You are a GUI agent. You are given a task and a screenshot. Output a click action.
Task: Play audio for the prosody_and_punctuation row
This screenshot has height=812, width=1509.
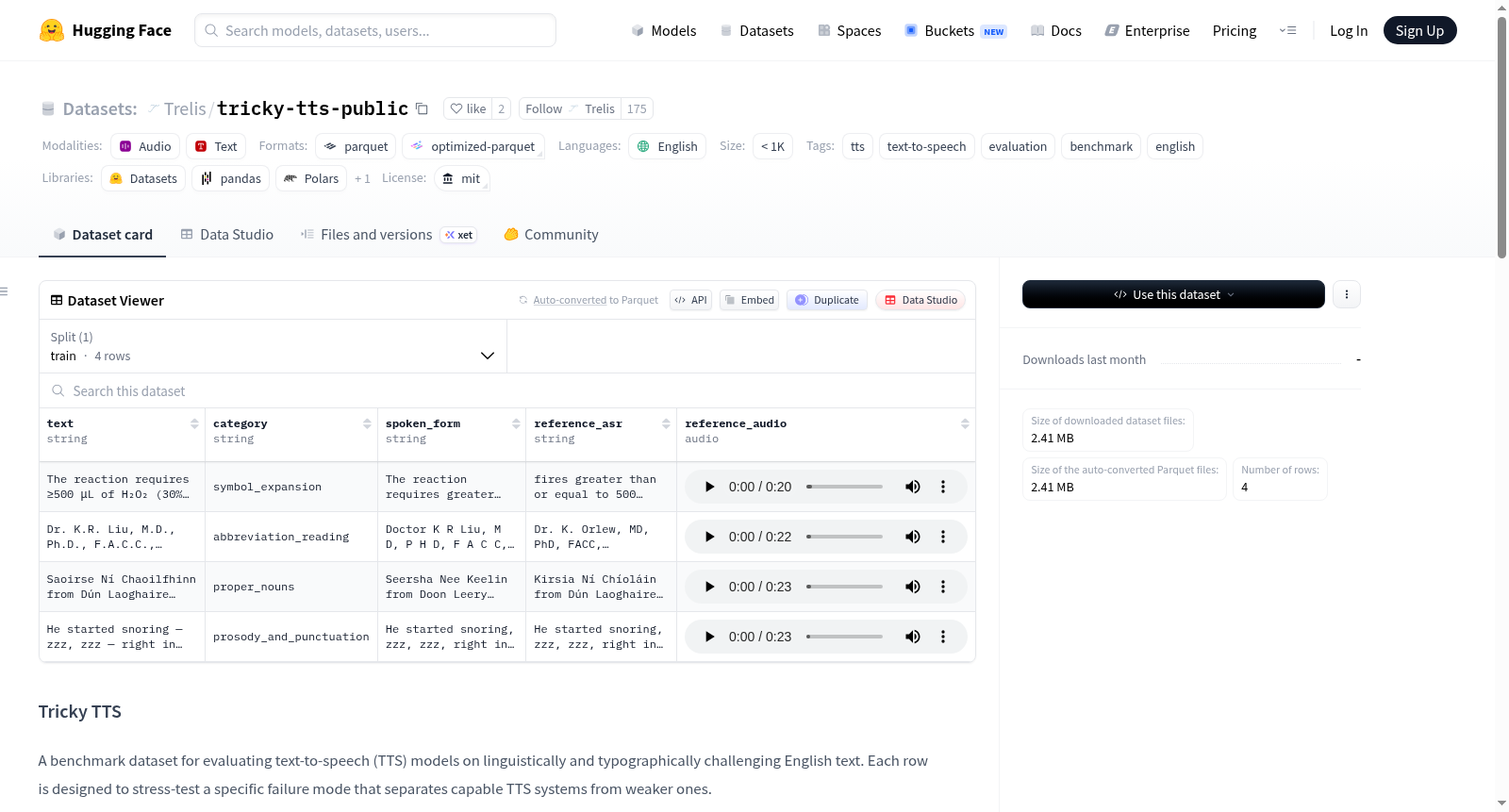[x=709, y=637]
